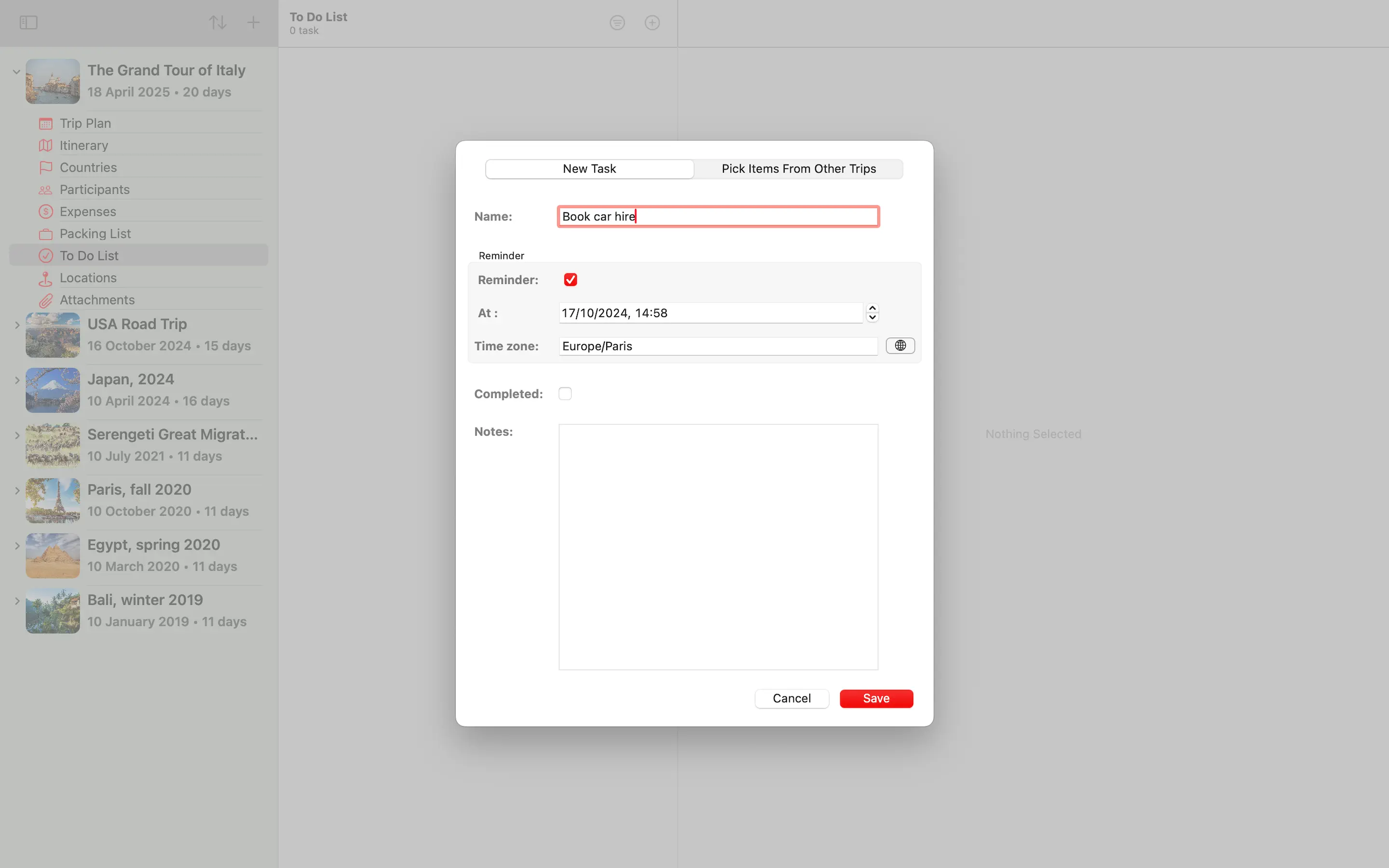Image resolution: width=1389 pixels, height=868 pixels.
Task: Open the filter icon in To Do List header
Action: (x=617, y=22)
